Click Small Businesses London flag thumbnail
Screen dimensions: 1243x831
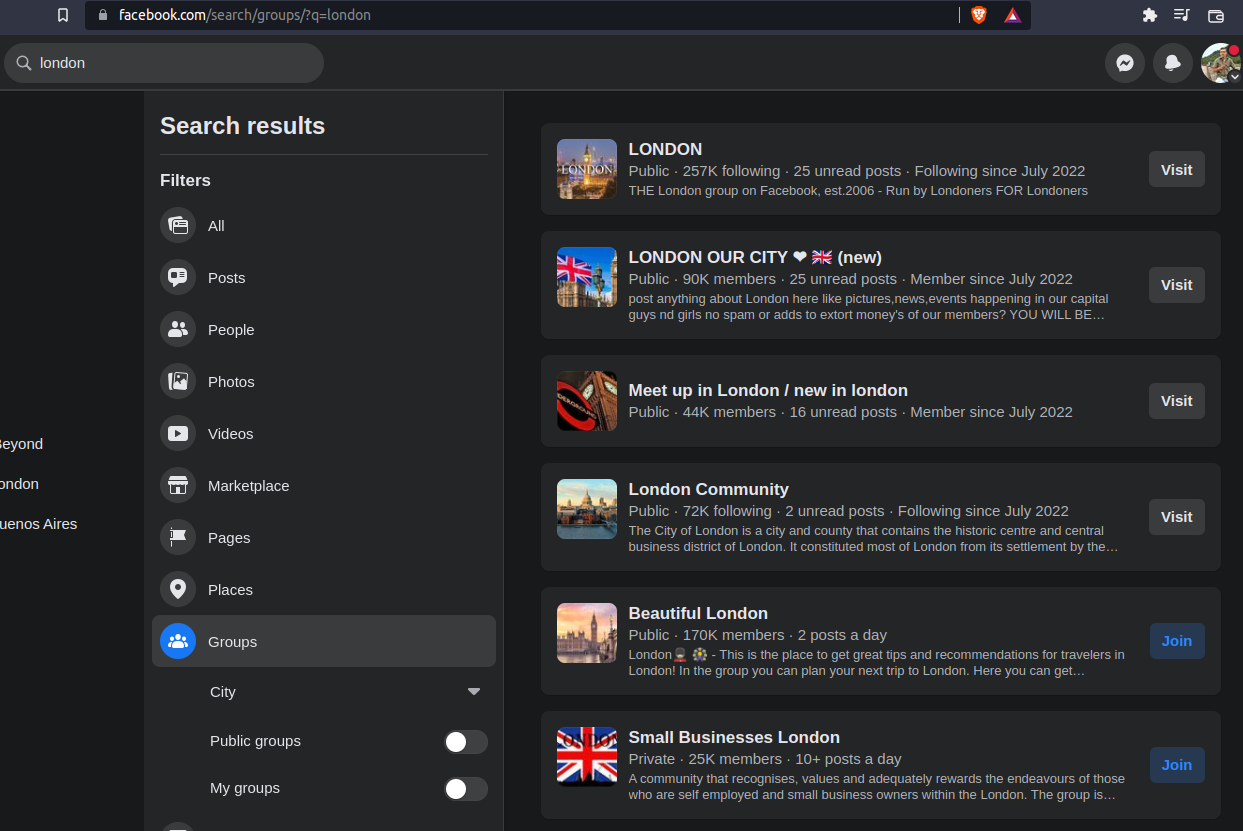[x=587, y=757]
